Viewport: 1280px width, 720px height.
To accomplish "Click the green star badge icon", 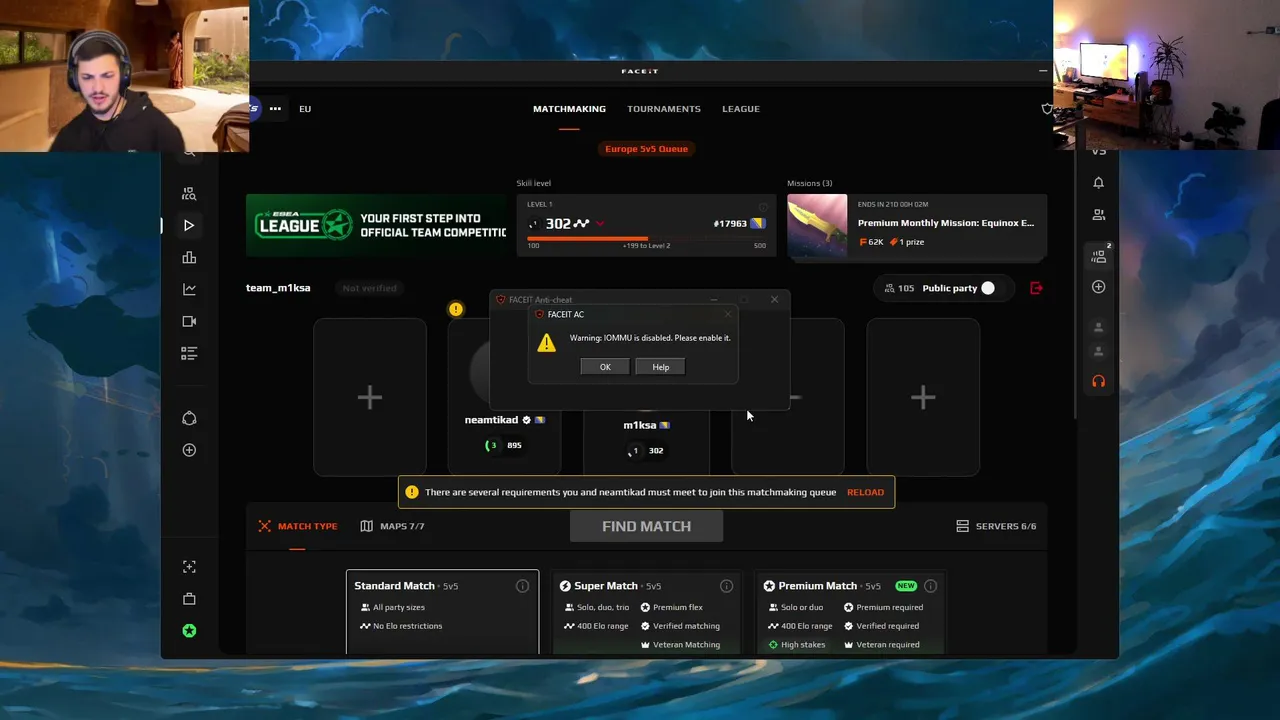I will click(189, 631).
